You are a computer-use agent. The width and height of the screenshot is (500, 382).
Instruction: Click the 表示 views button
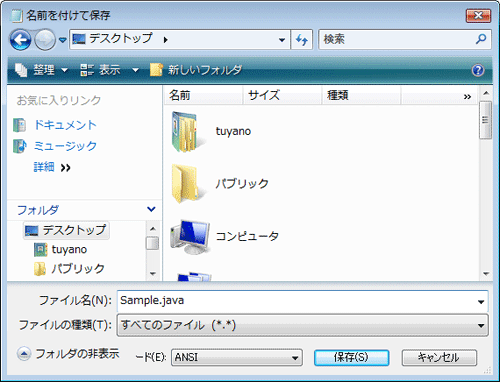(100, 70)
